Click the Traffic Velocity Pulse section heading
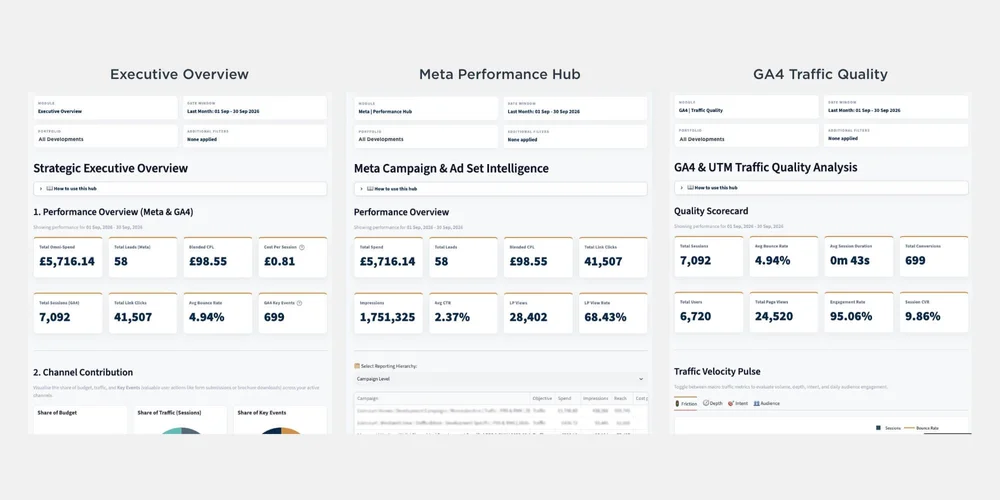The height and width of the screenshot is (500, 1000). pos(717,371)
